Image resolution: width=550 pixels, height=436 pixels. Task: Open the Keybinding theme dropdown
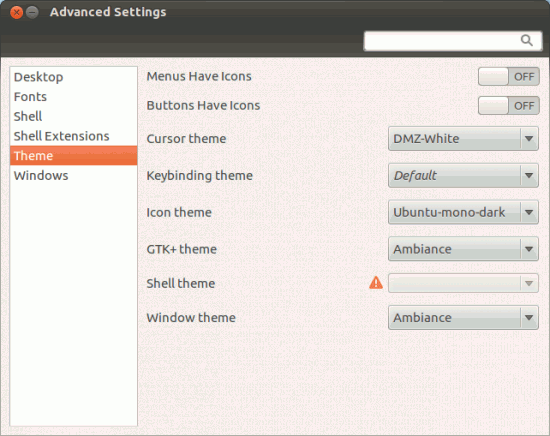[463, 175]
